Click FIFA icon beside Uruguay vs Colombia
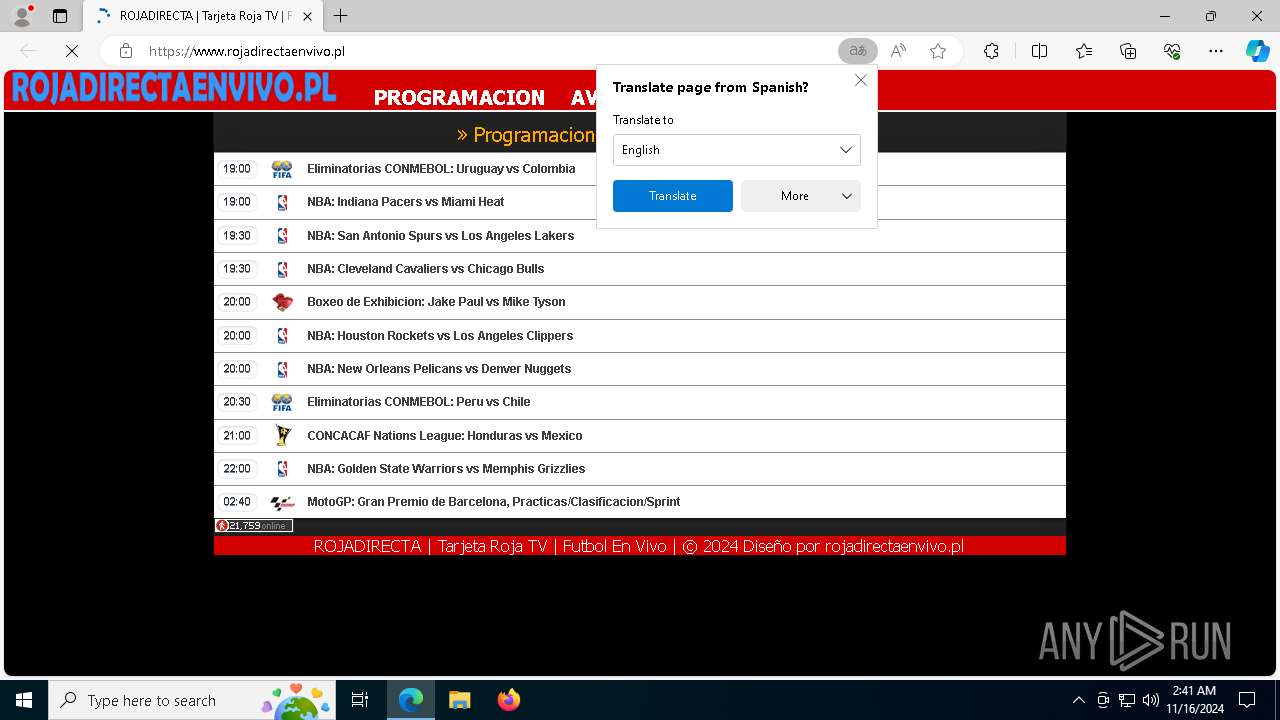1280x720 pixels. pos(282,169)
